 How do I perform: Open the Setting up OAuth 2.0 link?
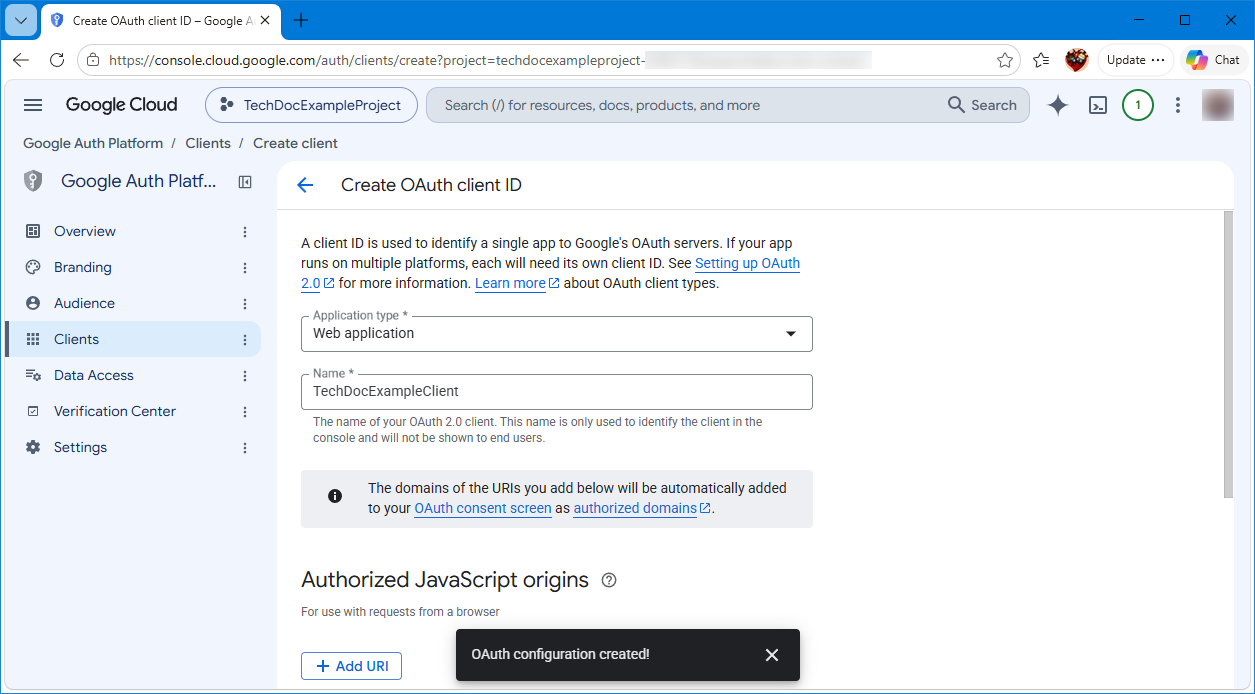pos(748,263)
